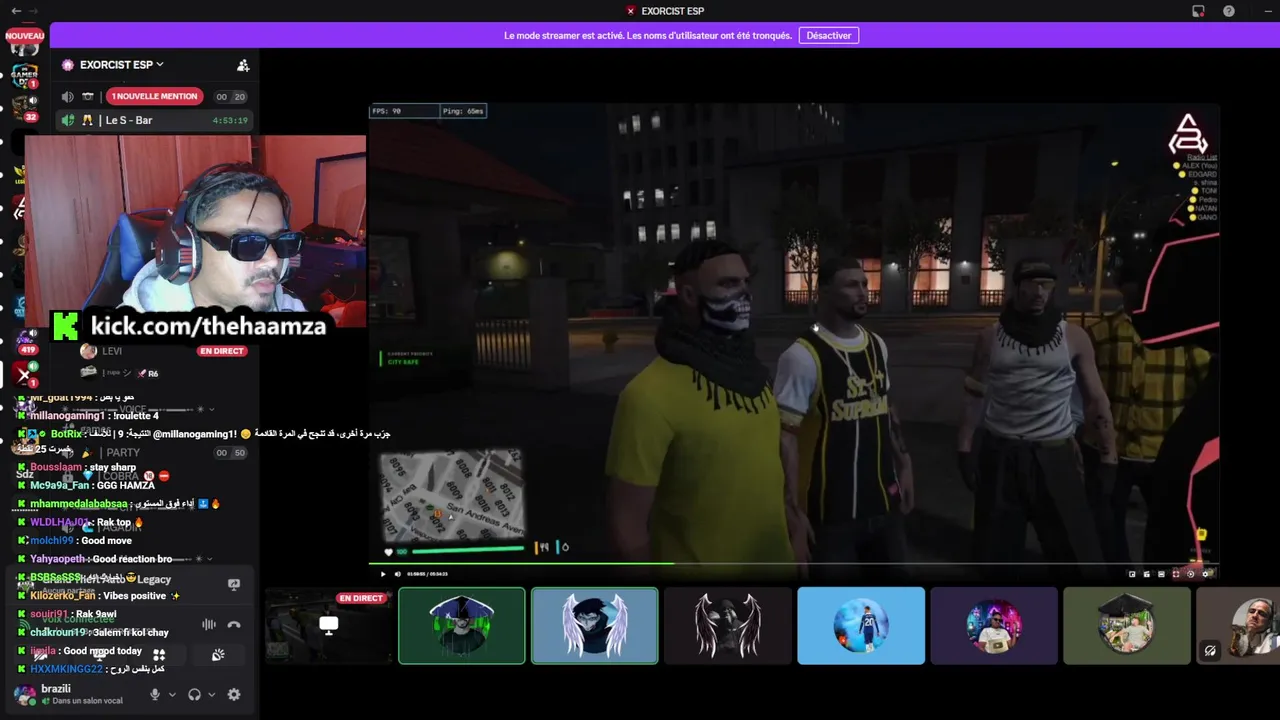Viewport: 1280px width, 720px height.
Task: Select the olive-green background participant tile
Action: click(x=1126, y=626)
